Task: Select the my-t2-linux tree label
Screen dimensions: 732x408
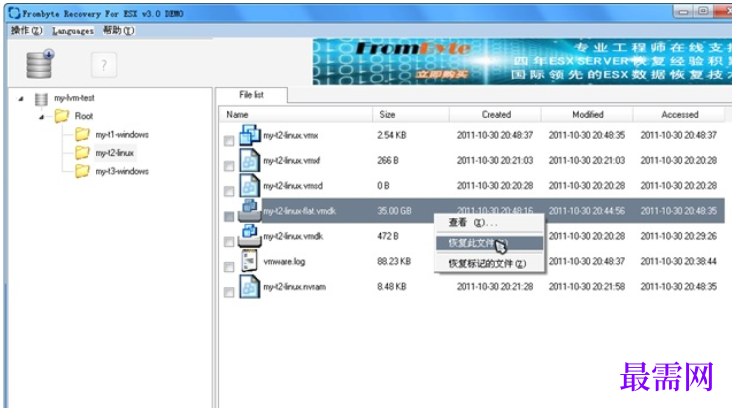Action: [114, 153]
